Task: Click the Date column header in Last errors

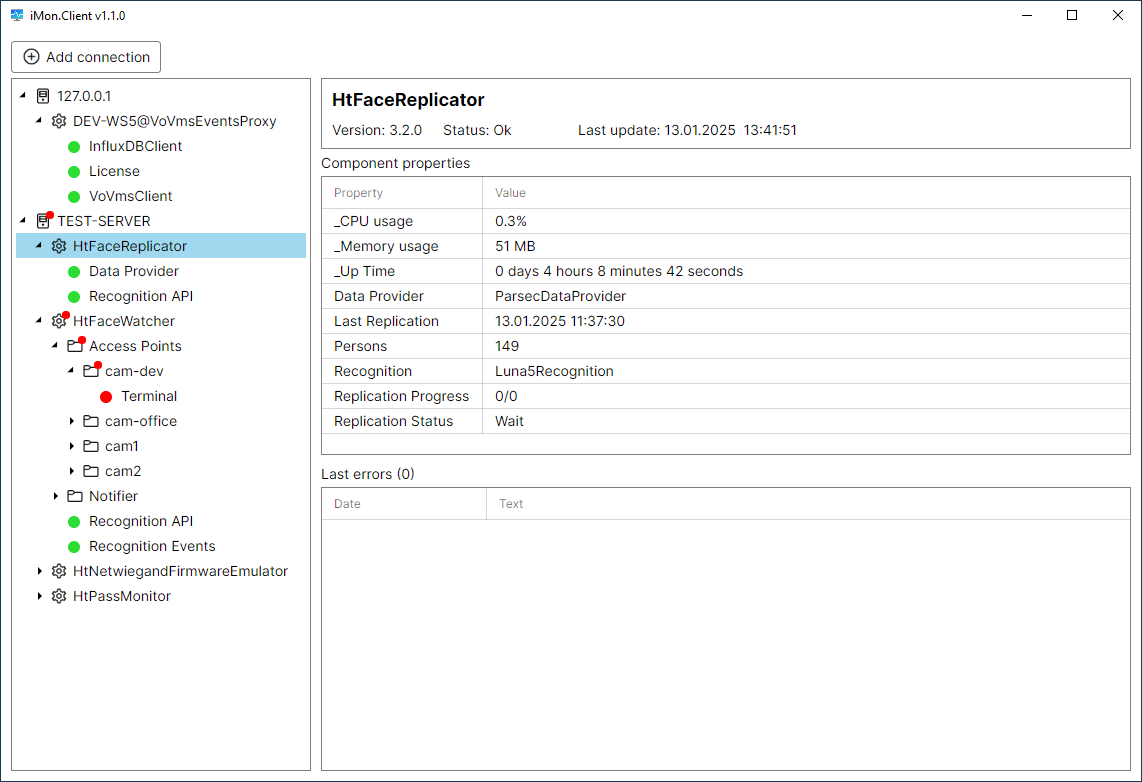Action: [x=348, y=504]
